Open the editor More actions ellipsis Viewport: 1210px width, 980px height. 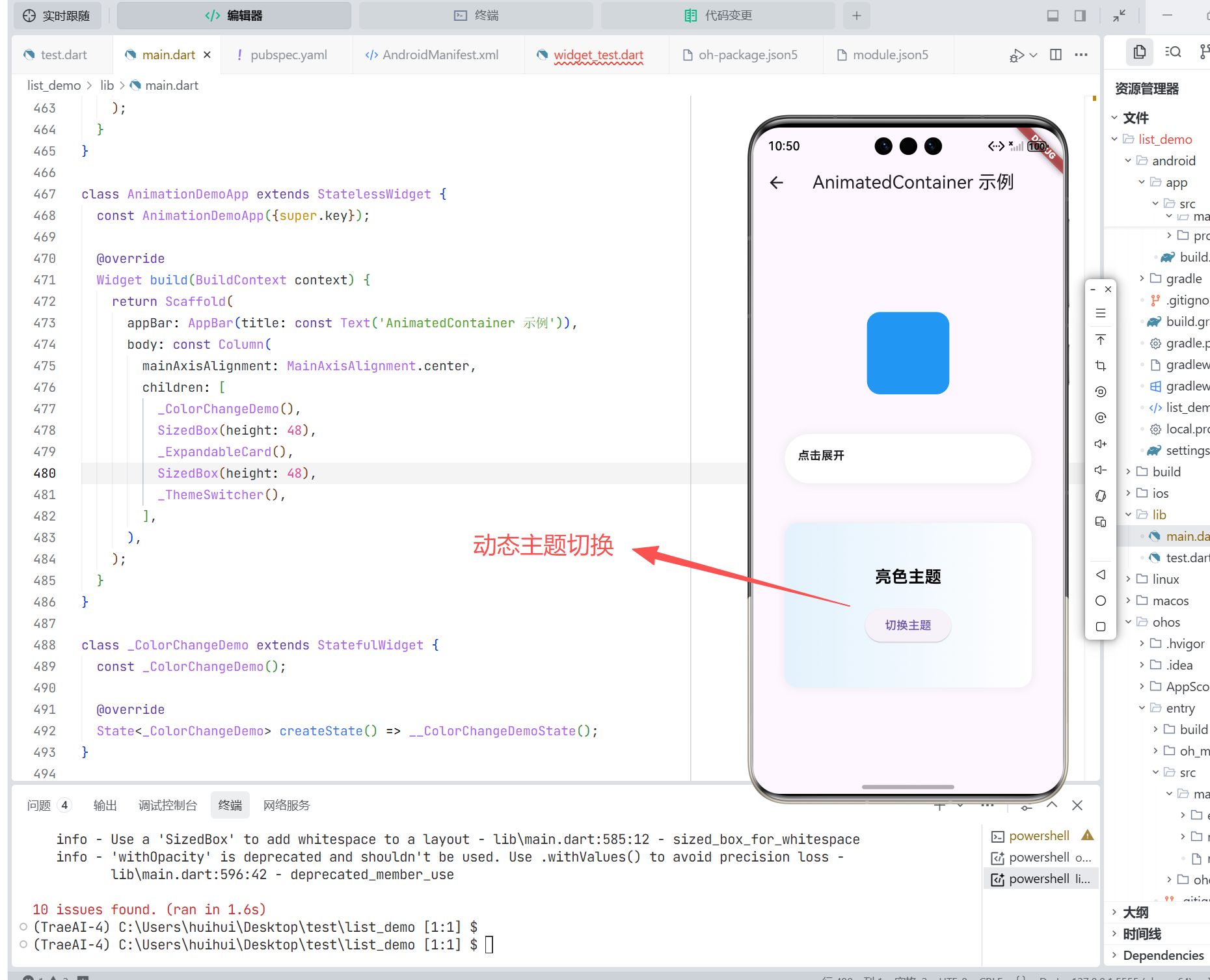(1081, 55)
